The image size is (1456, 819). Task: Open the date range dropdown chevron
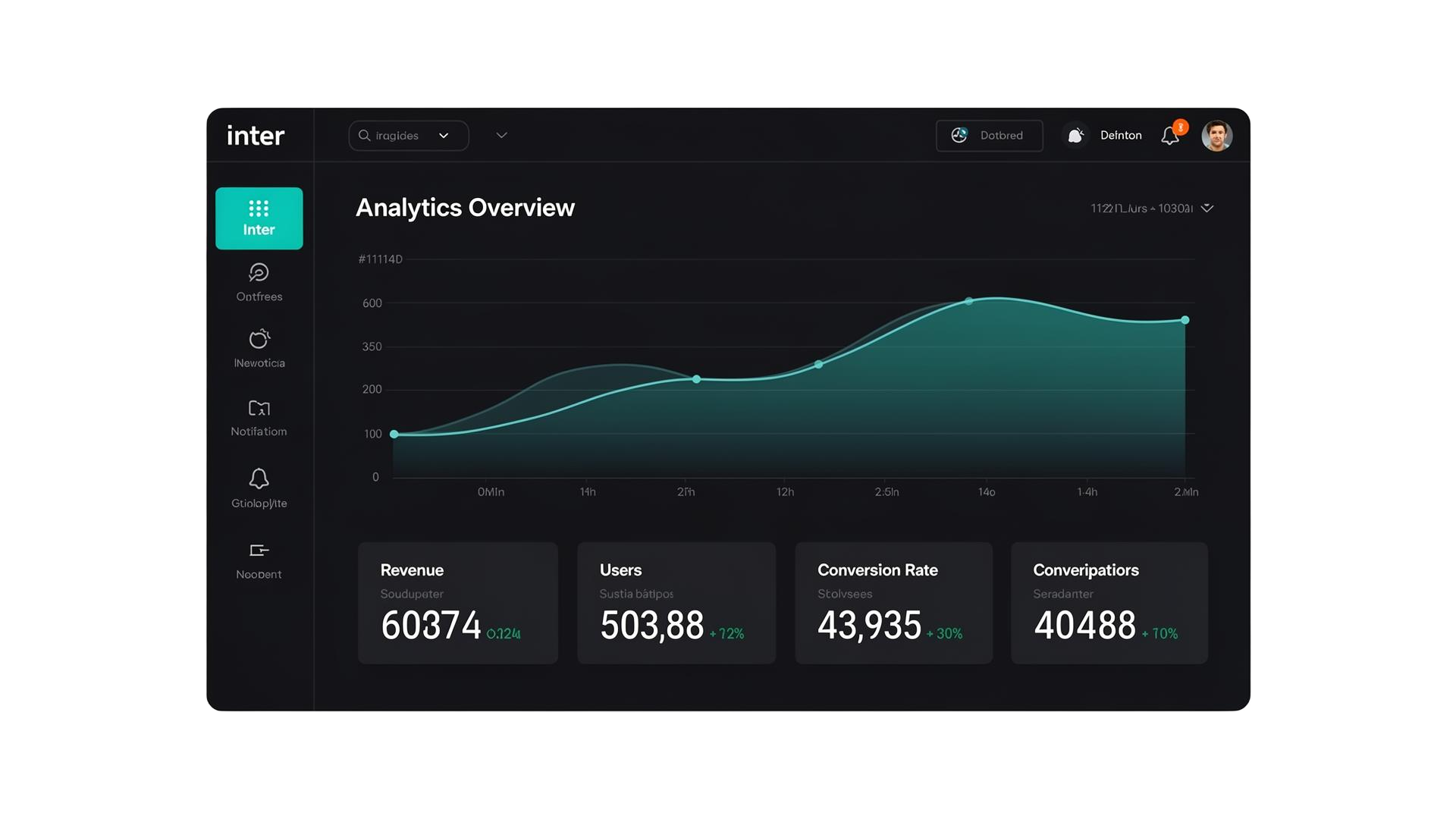click(1207, 208)
